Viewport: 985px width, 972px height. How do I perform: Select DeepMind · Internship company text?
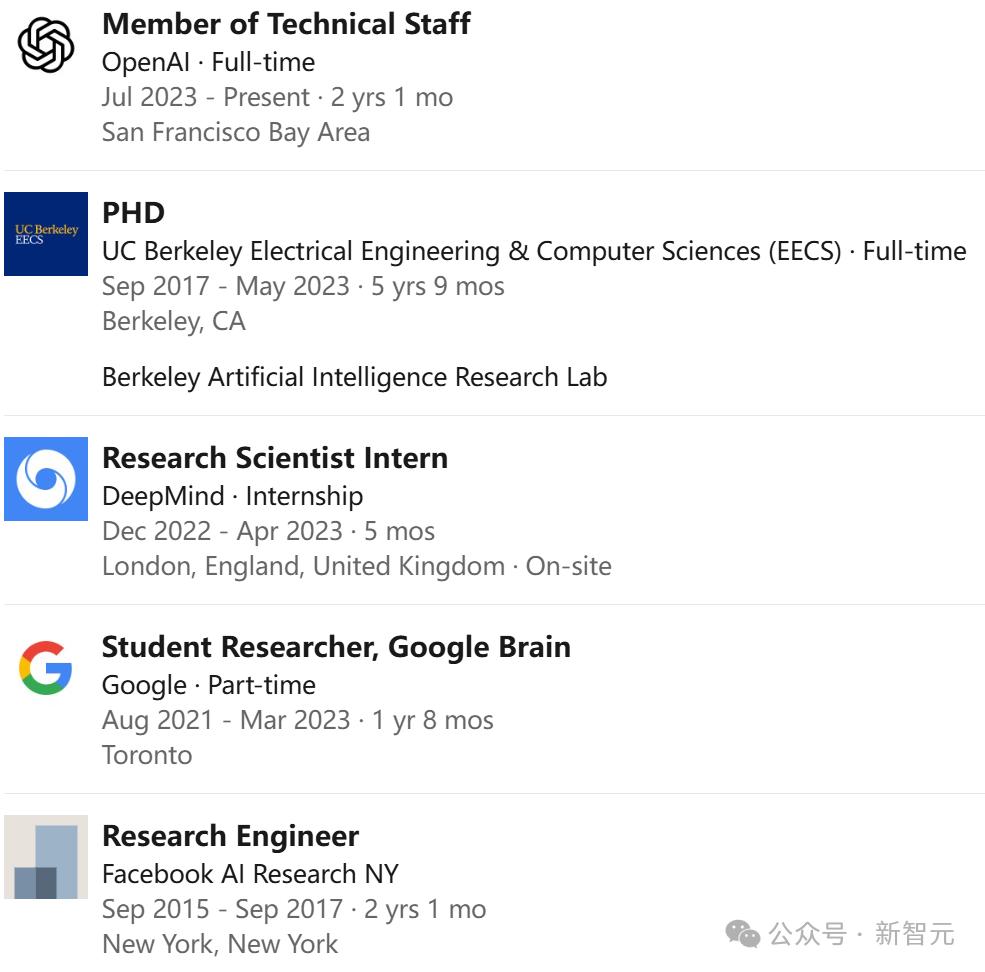point(232,496)
